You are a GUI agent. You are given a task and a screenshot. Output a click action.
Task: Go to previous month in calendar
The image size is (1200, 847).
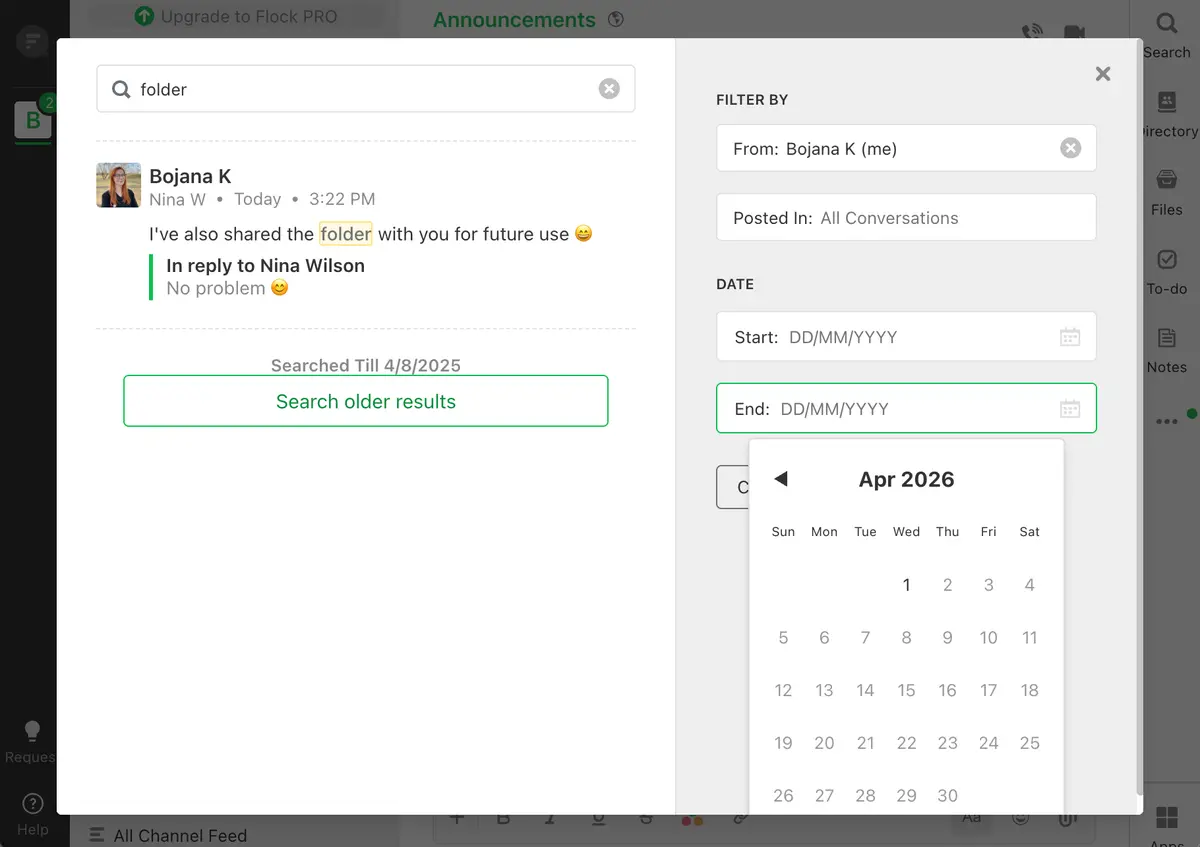[x=781, y=479]
